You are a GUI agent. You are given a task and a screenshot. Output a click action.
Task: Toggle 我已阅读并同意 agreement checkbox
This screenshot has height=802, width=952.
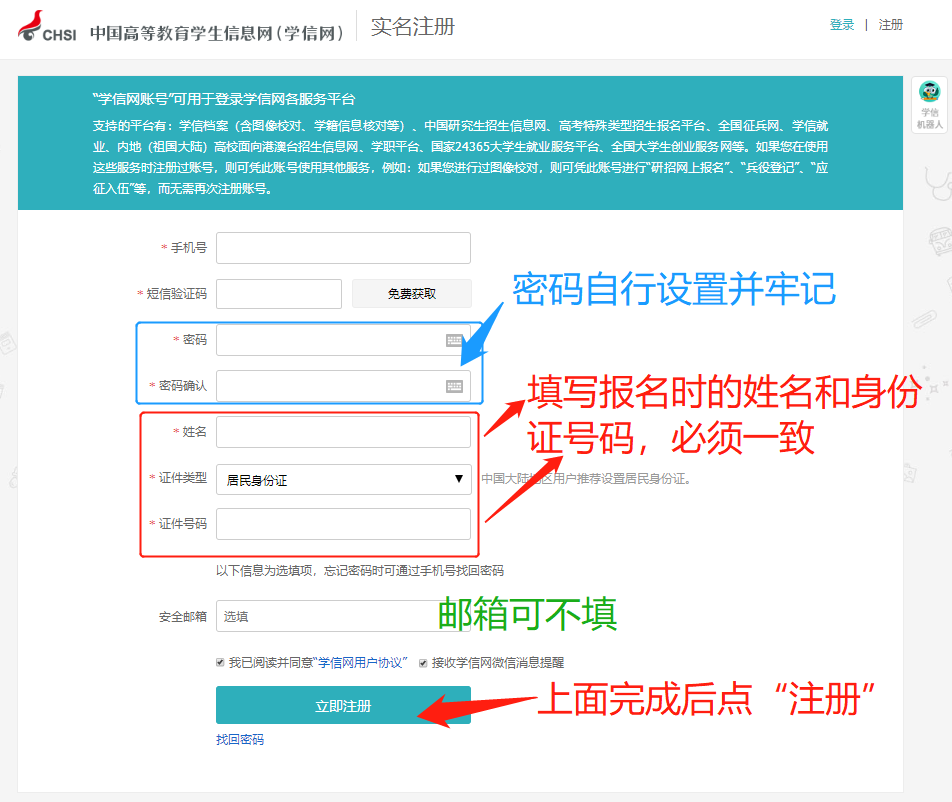220,662
